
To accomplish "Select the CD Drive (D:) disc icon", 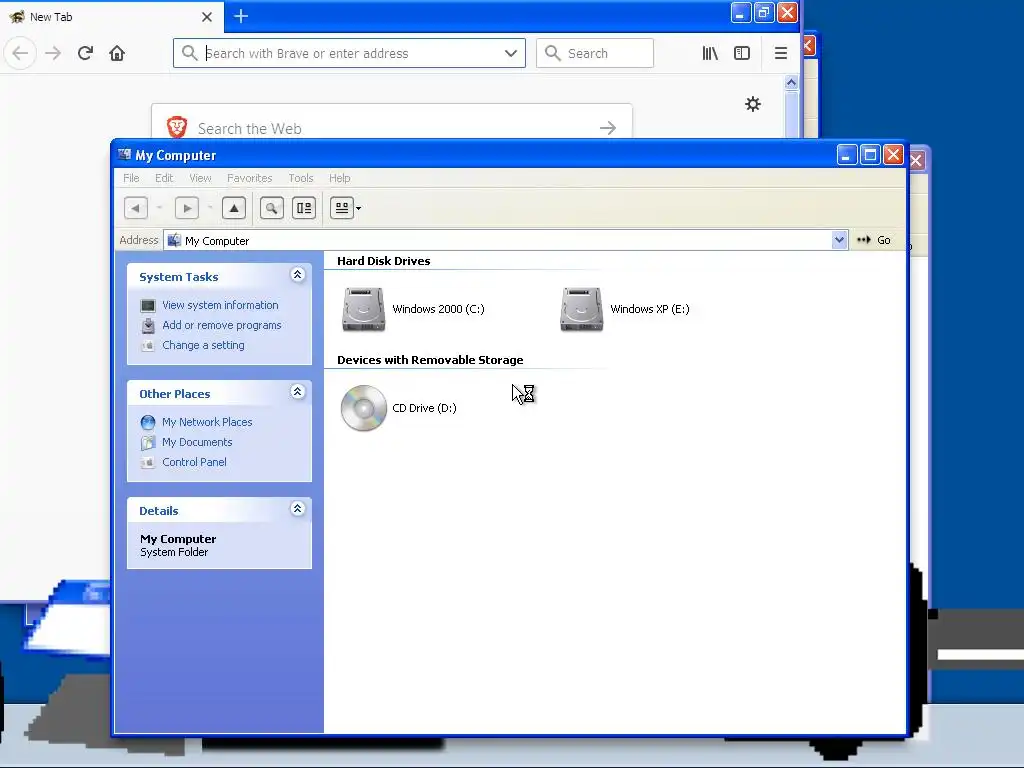I will click(364, 408).
